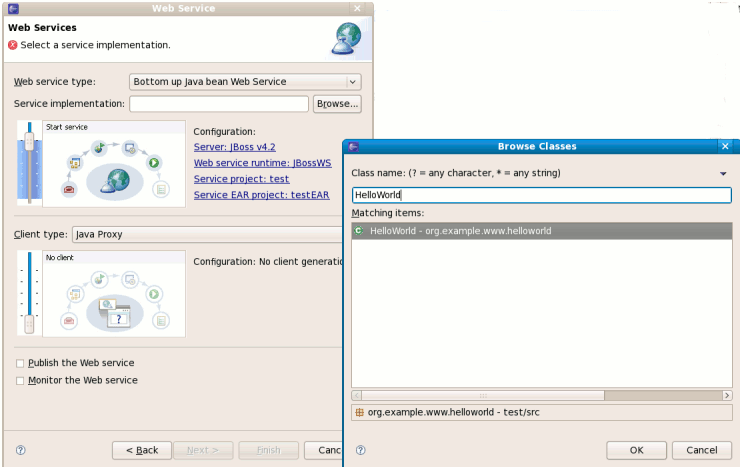
Task: Click the Class name field containing HelloWorld
Action: [542, 195]
